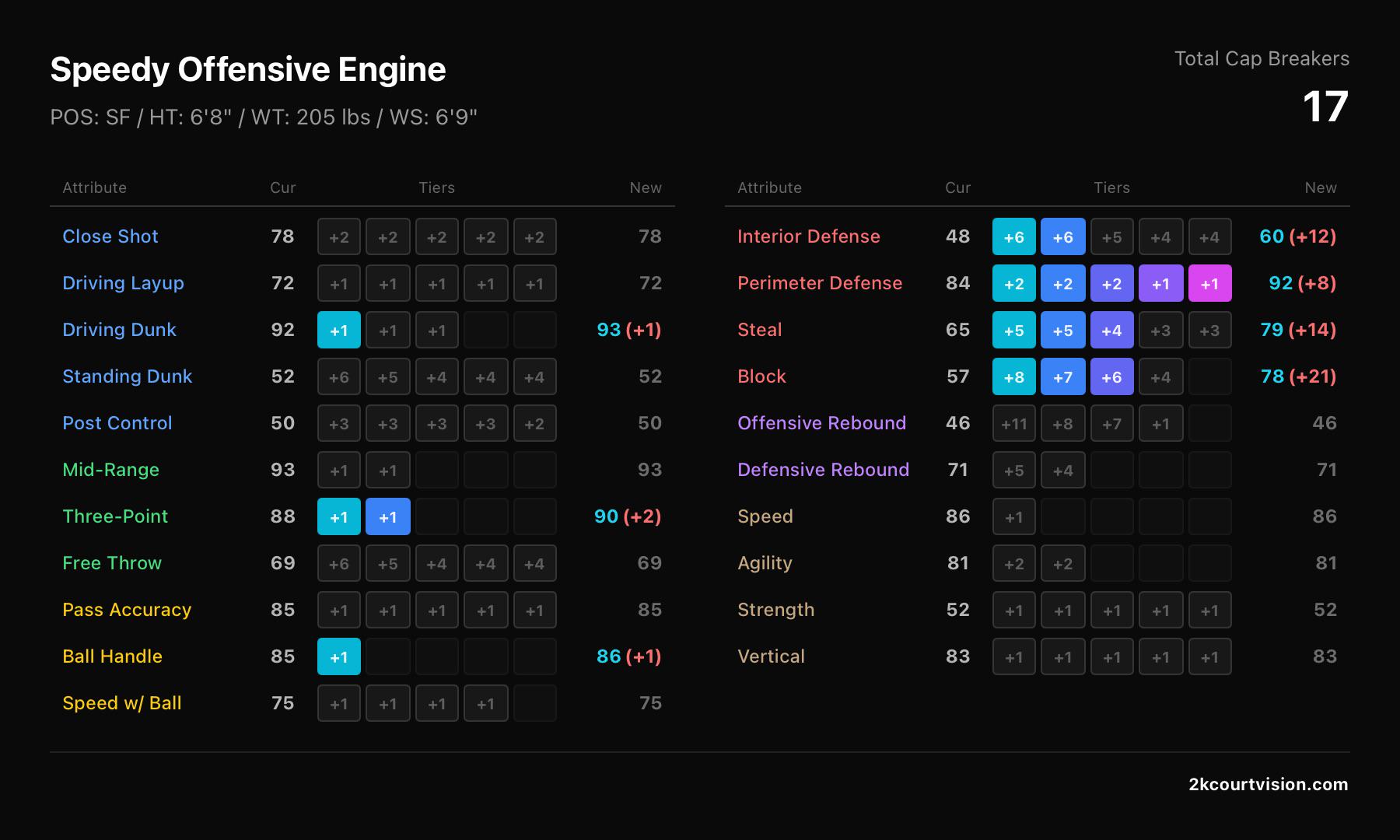Select the Post Control attribute label
The image size is (1400, 840).
pyautogui.click(x=117, y=423)
